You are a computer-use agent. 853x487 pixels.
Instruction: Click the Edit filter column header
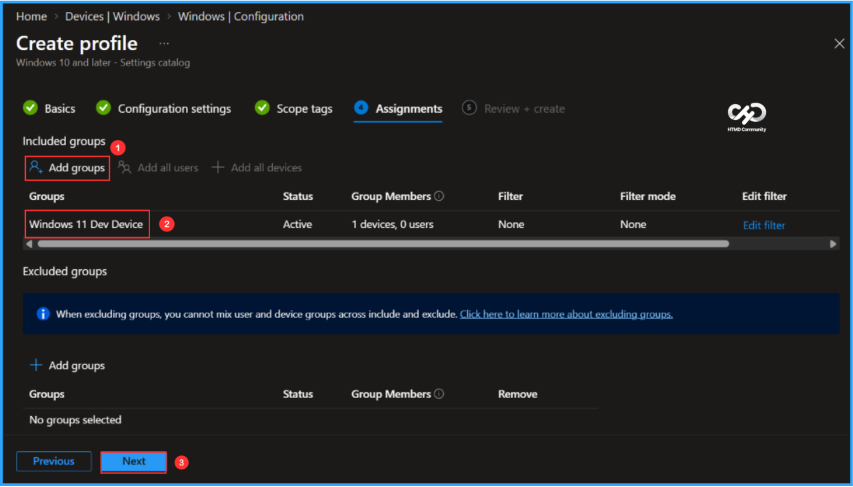coord(764,196)
